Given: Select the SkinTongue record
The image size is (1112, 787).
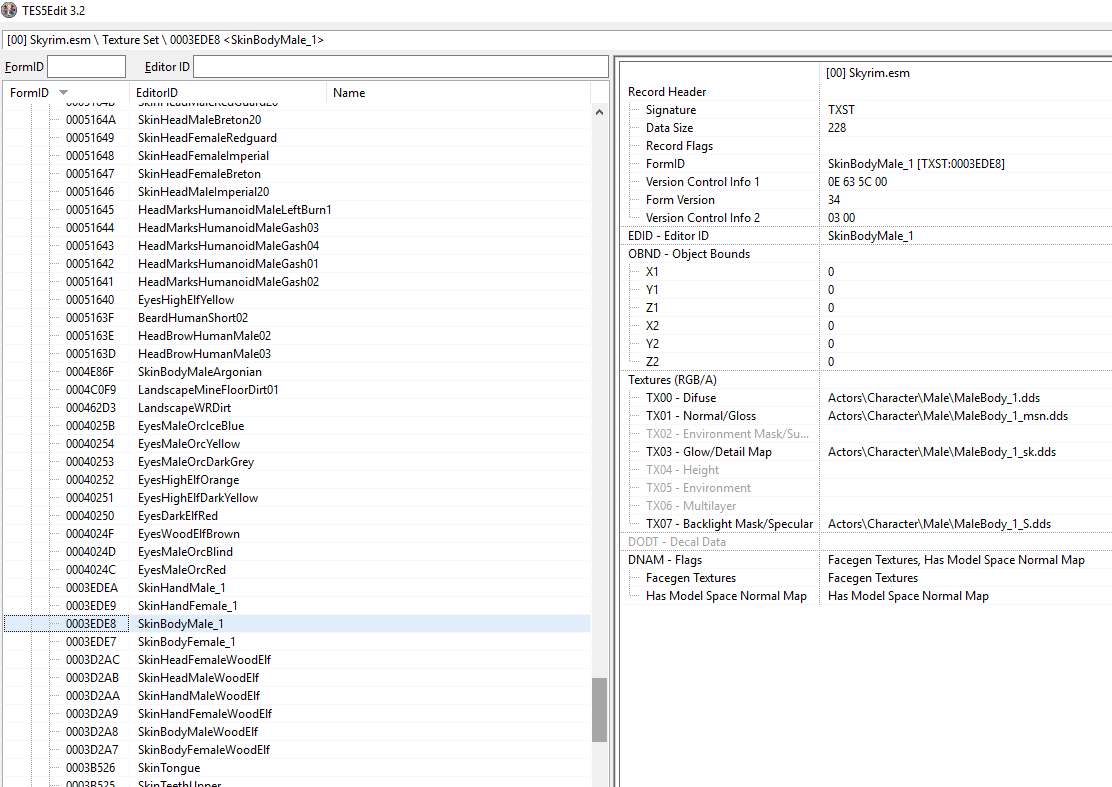Looking at the screenshot, I should 296,768.
